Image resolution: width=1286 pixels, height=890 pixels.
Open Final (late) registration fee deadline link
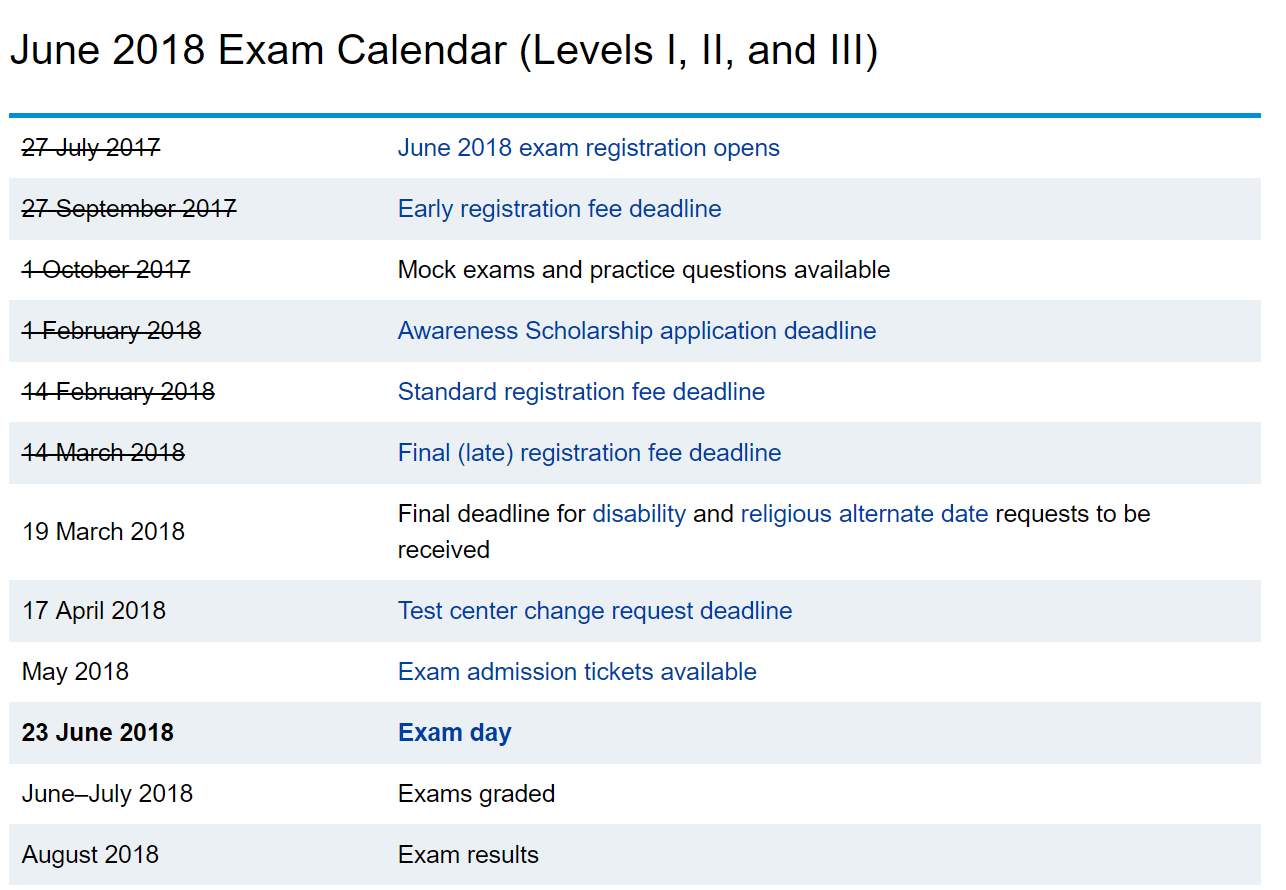coord(589,453)
